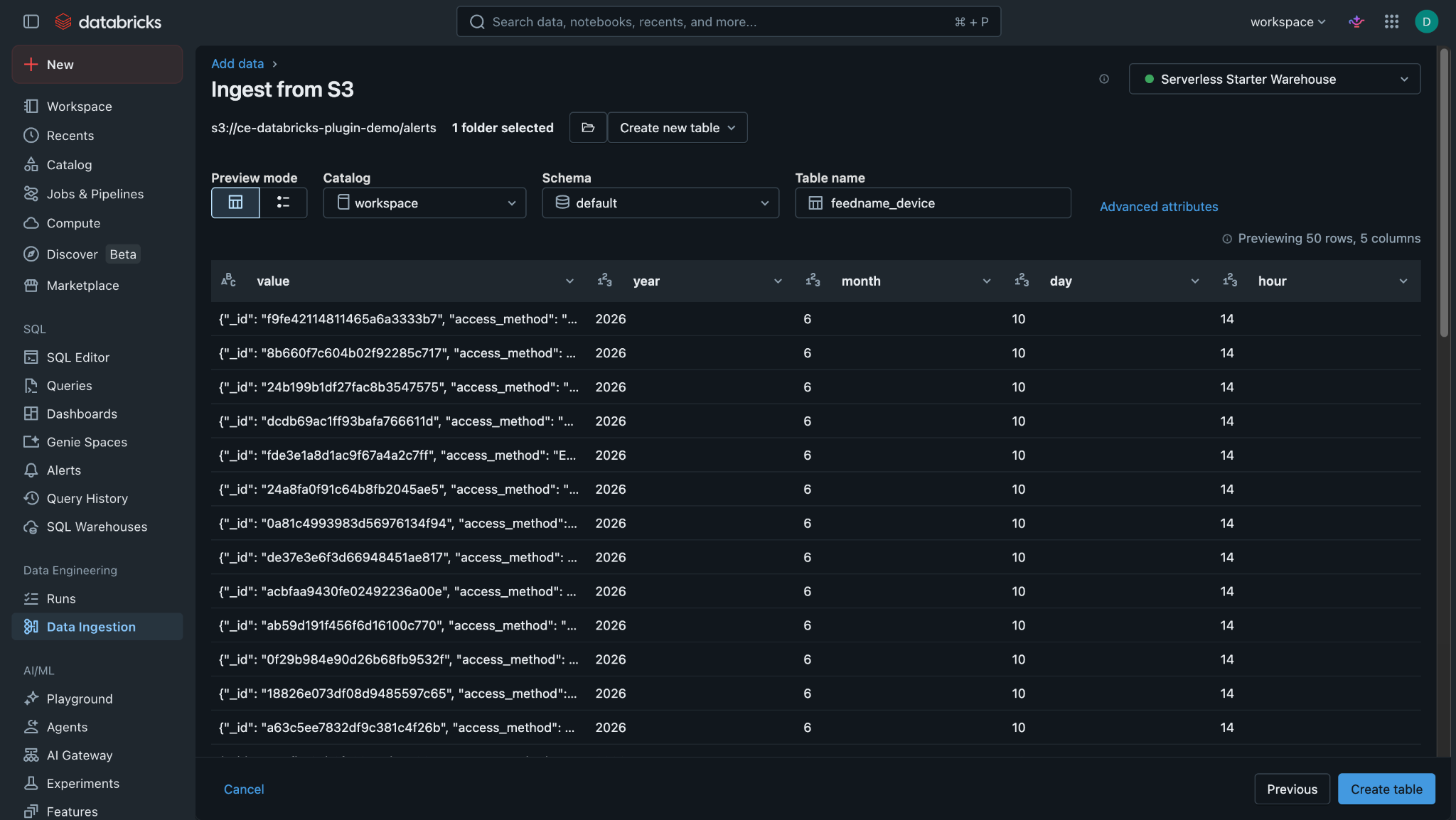Open the Catalog dropdown showing workspace

424,203
